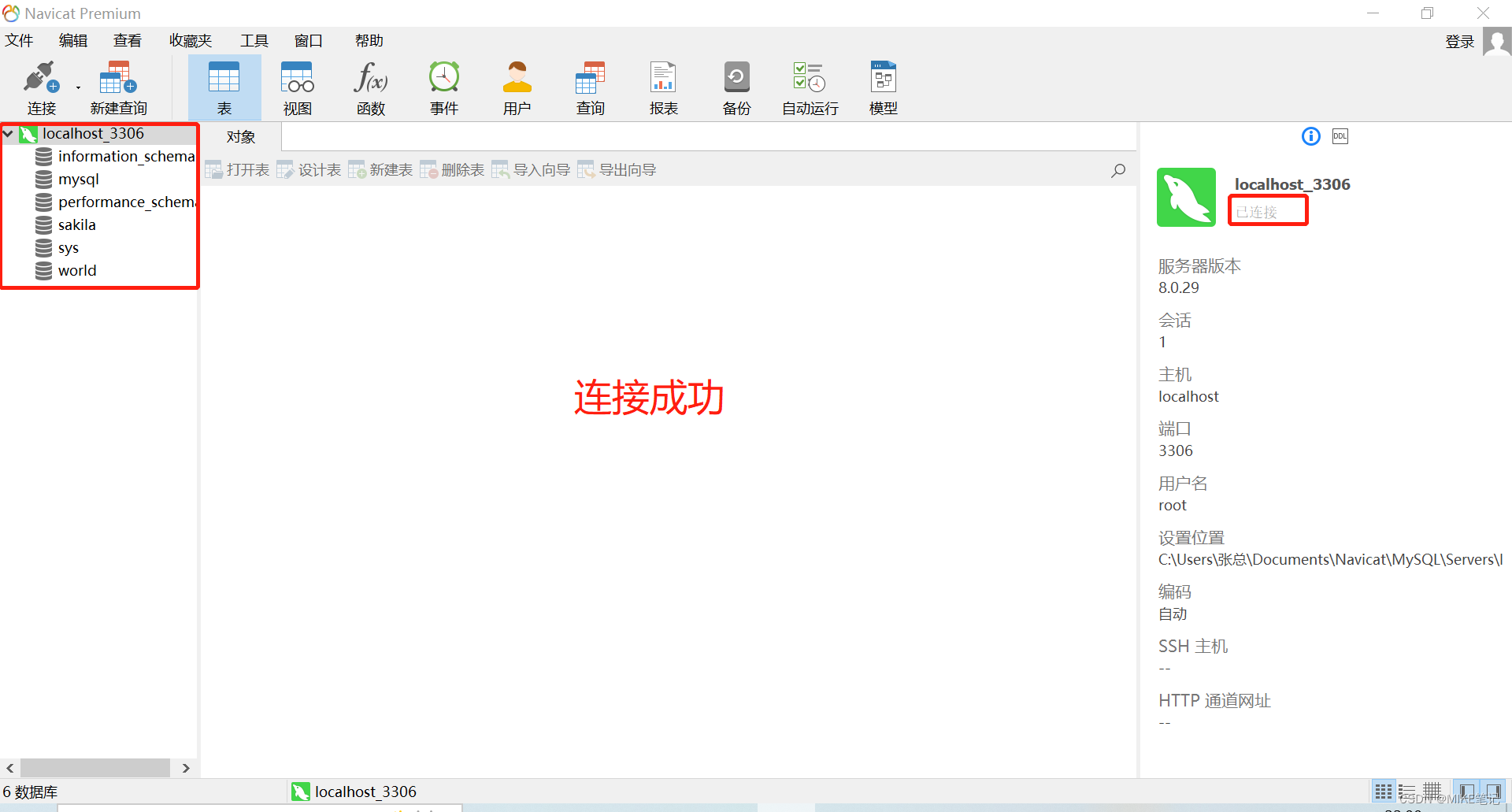Click 新建表 to create a new table
This screenshot has width=1512, height=812.
[380, 169]
